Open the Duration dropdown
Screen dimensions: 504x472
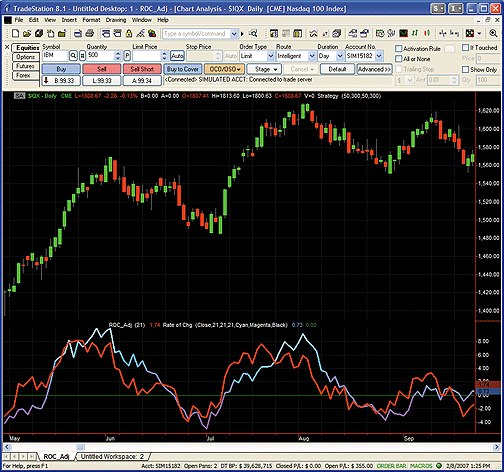[340, 56]
